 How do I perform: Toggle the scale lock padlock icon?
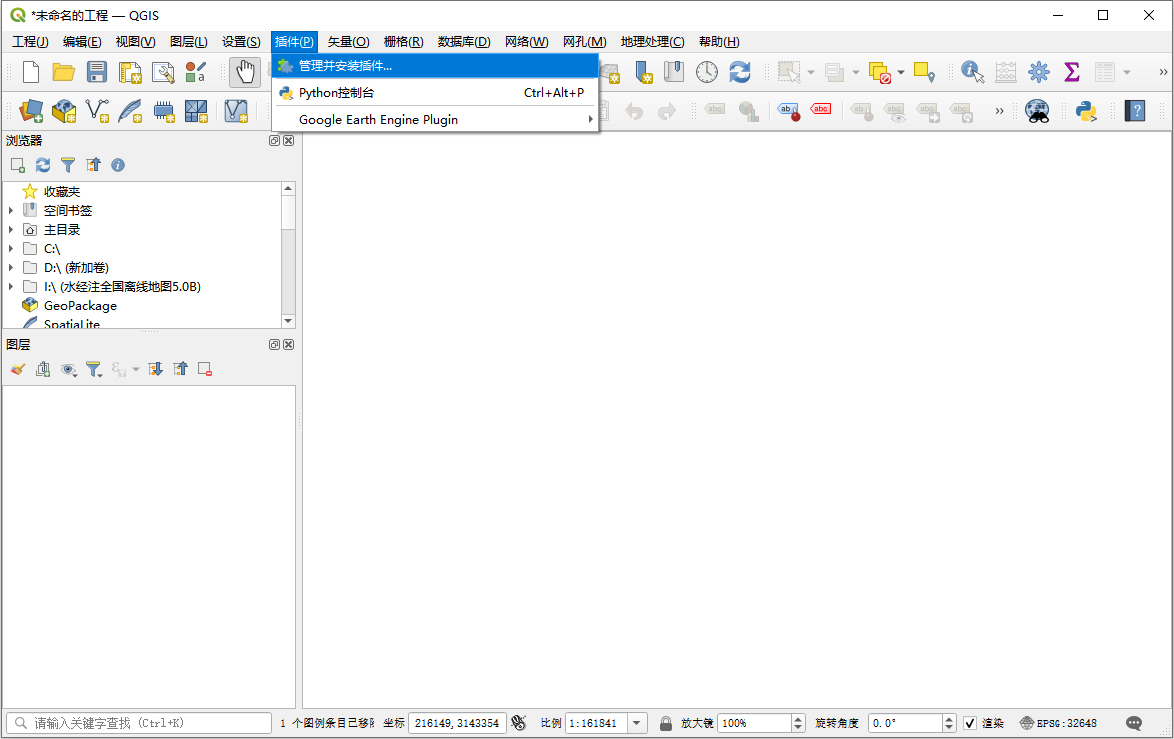(666, 723)
